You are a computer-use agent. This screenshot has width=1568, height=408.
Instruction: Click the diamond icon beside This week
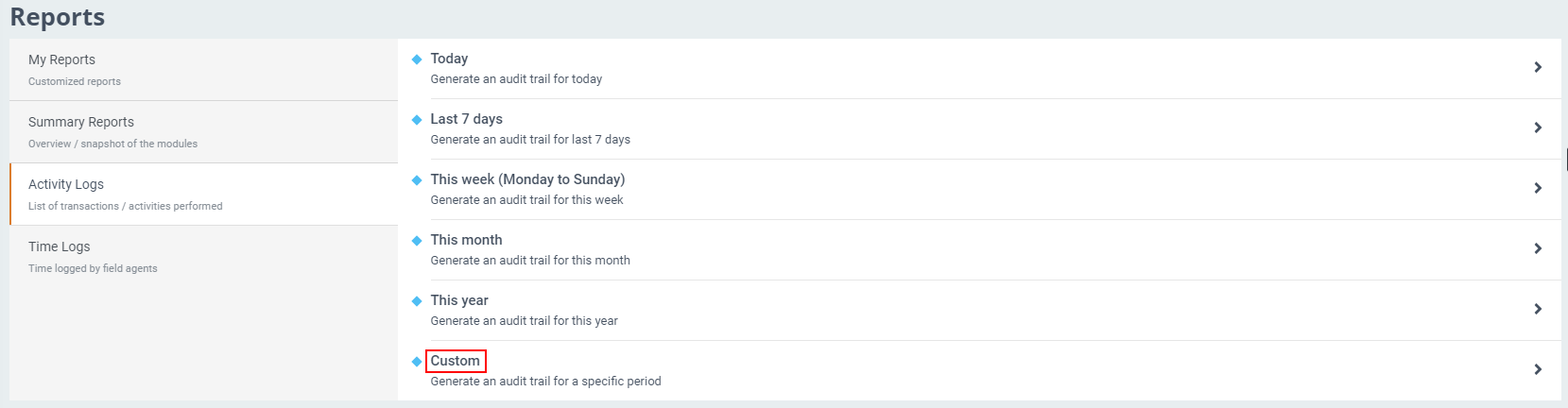(x=417, y=180)
